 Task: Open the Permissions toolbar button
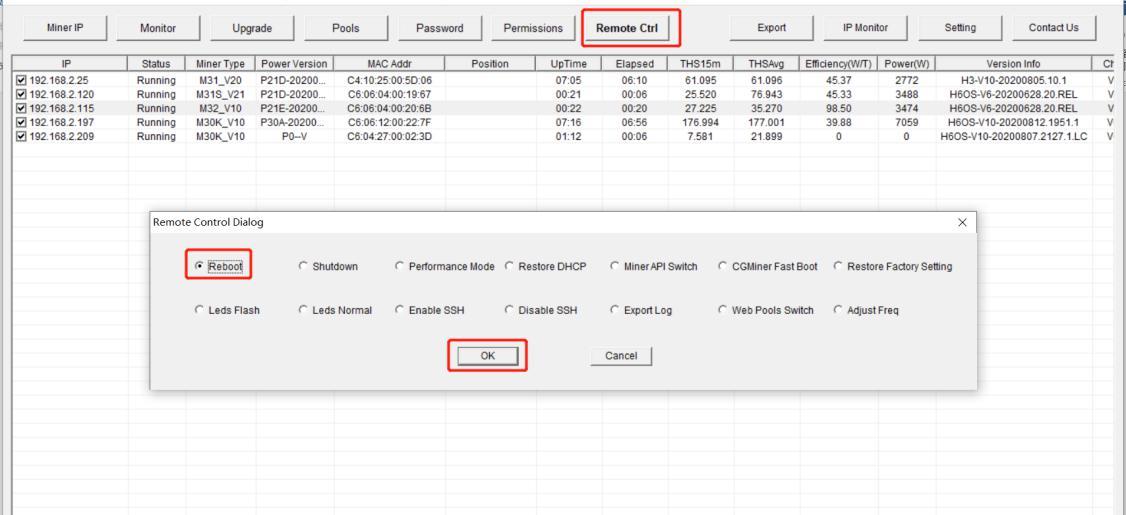(533, 28)
